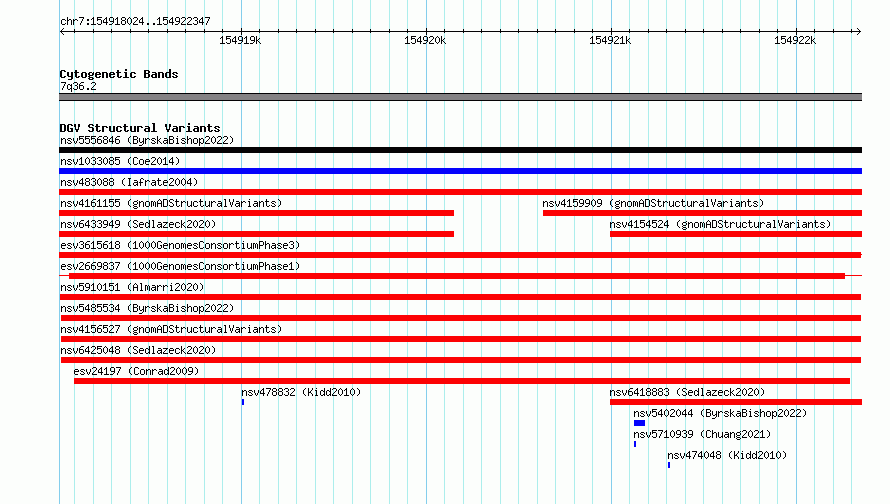Open the nsv4156527 (gnomADStructuralVariants) label
Viewport: 890px width, 504px height.
[x=171, y=329]
